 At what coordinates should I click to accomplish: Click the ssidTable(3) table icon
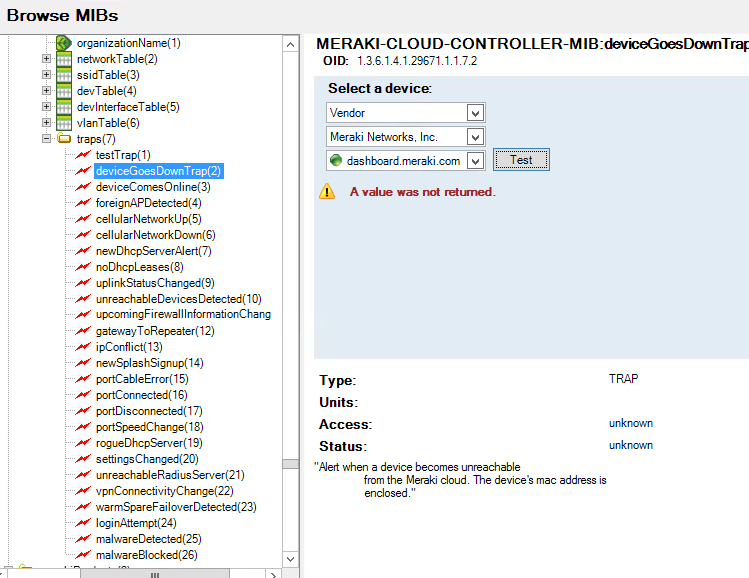tap(64, 75)
